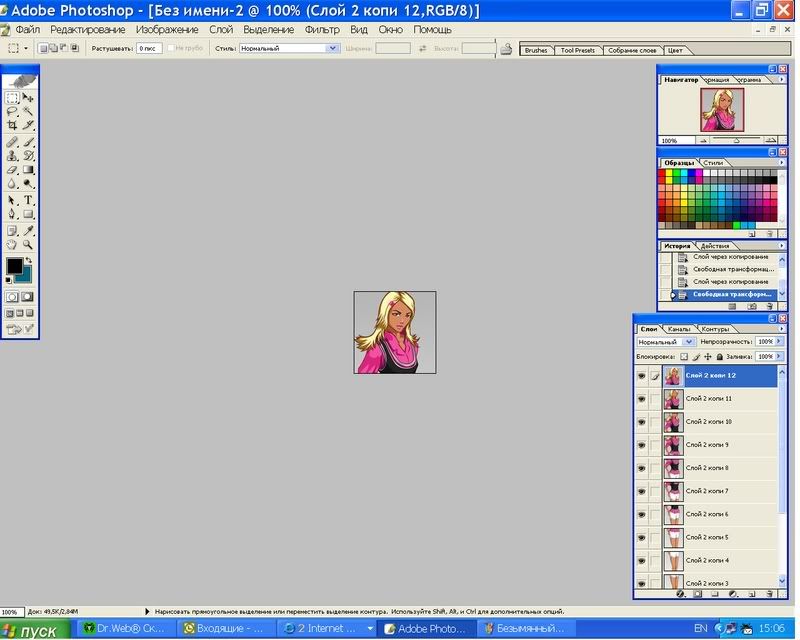800x640 pixels.
Task: Switch to the Стили tab
Action: [713, 163]
